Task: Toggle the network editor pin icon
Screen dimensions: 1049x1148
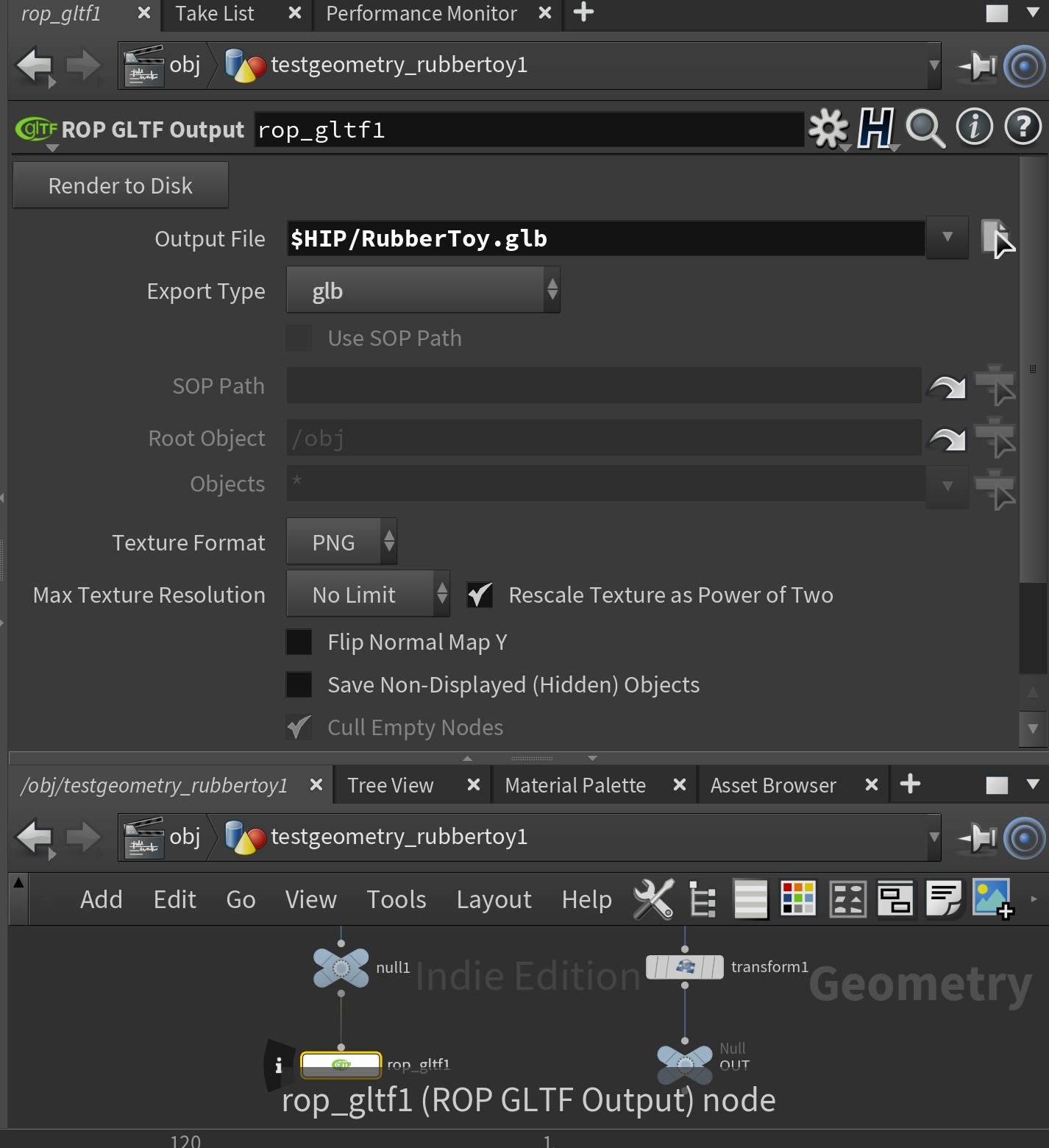Action: point(978,837)
